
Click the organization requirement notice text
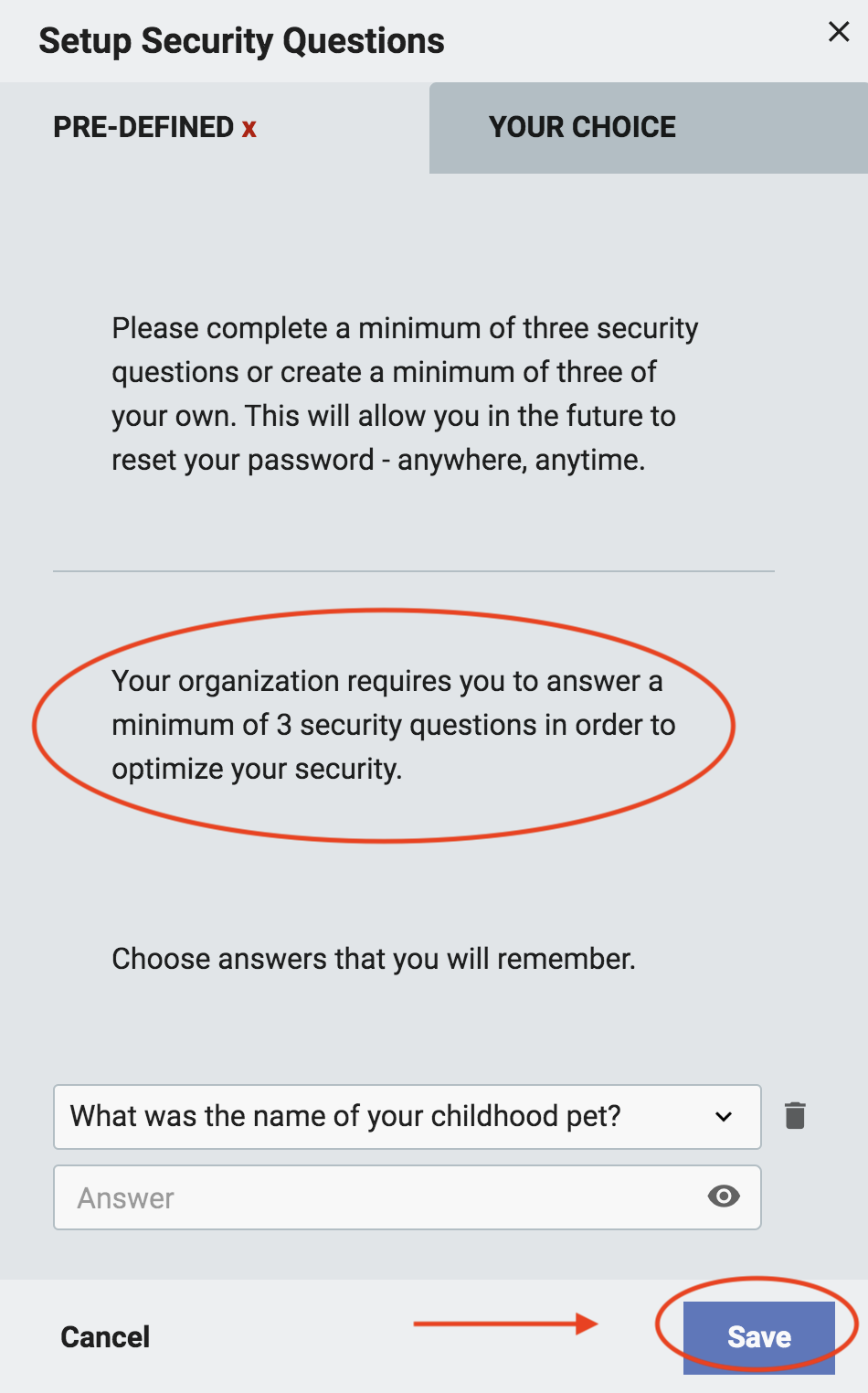click(394, 725)
